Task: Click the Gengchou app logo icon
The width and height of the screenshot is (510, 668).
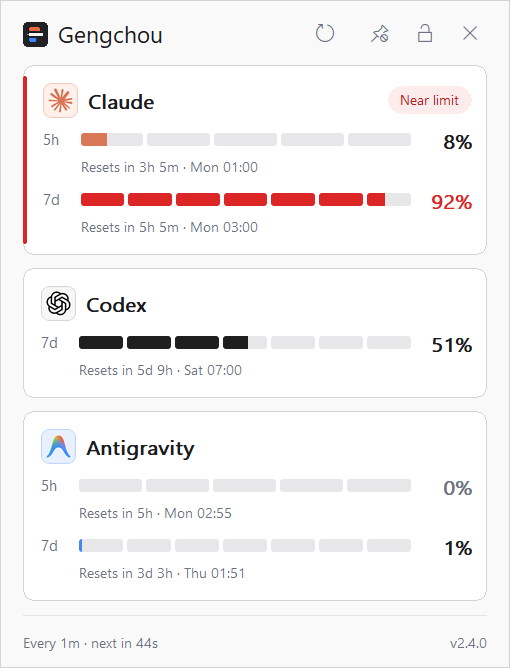Action: [x=35, y=35]
